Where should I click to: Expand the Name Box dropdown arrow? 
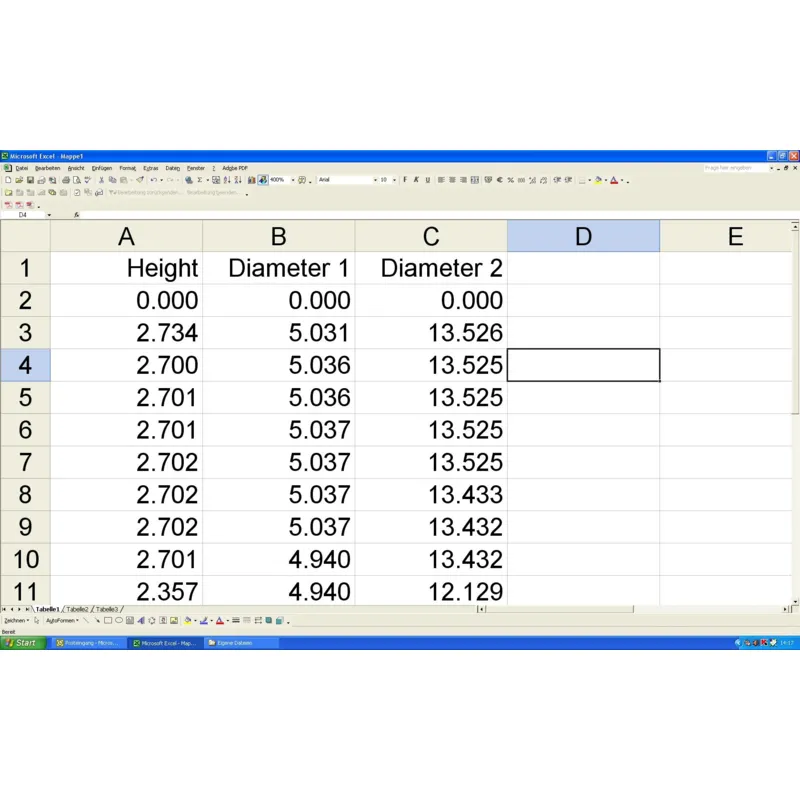pyautogui.click(x=49, y=215)
